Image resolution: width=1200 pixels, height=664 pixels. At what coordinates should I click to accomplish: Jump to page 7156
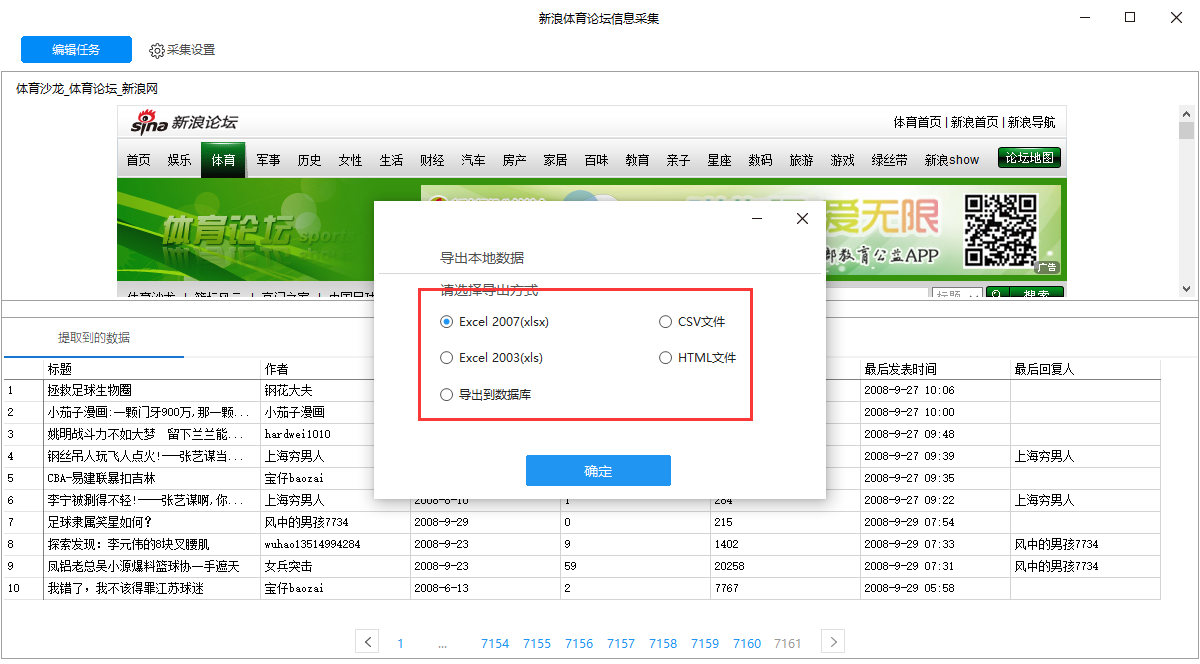pyautogui.click(x=579, y=643)
